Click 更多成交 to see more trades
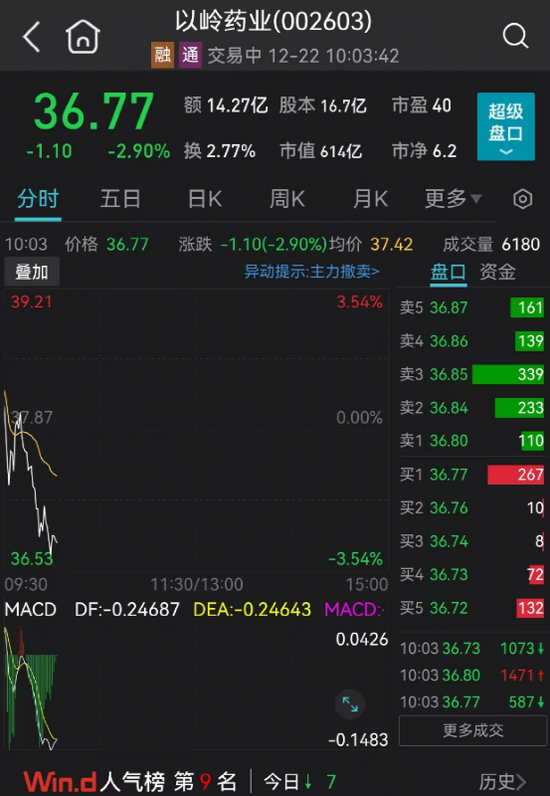 click(x=473, y=731)
